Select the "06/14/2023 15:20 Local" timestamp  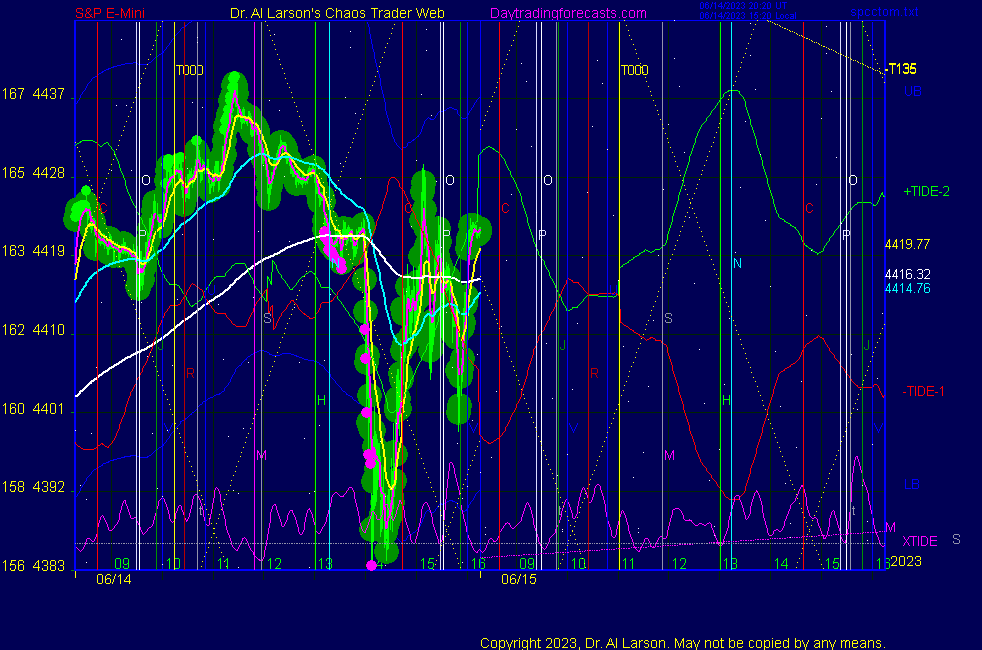pyautogui.click(x=748, y=16)
